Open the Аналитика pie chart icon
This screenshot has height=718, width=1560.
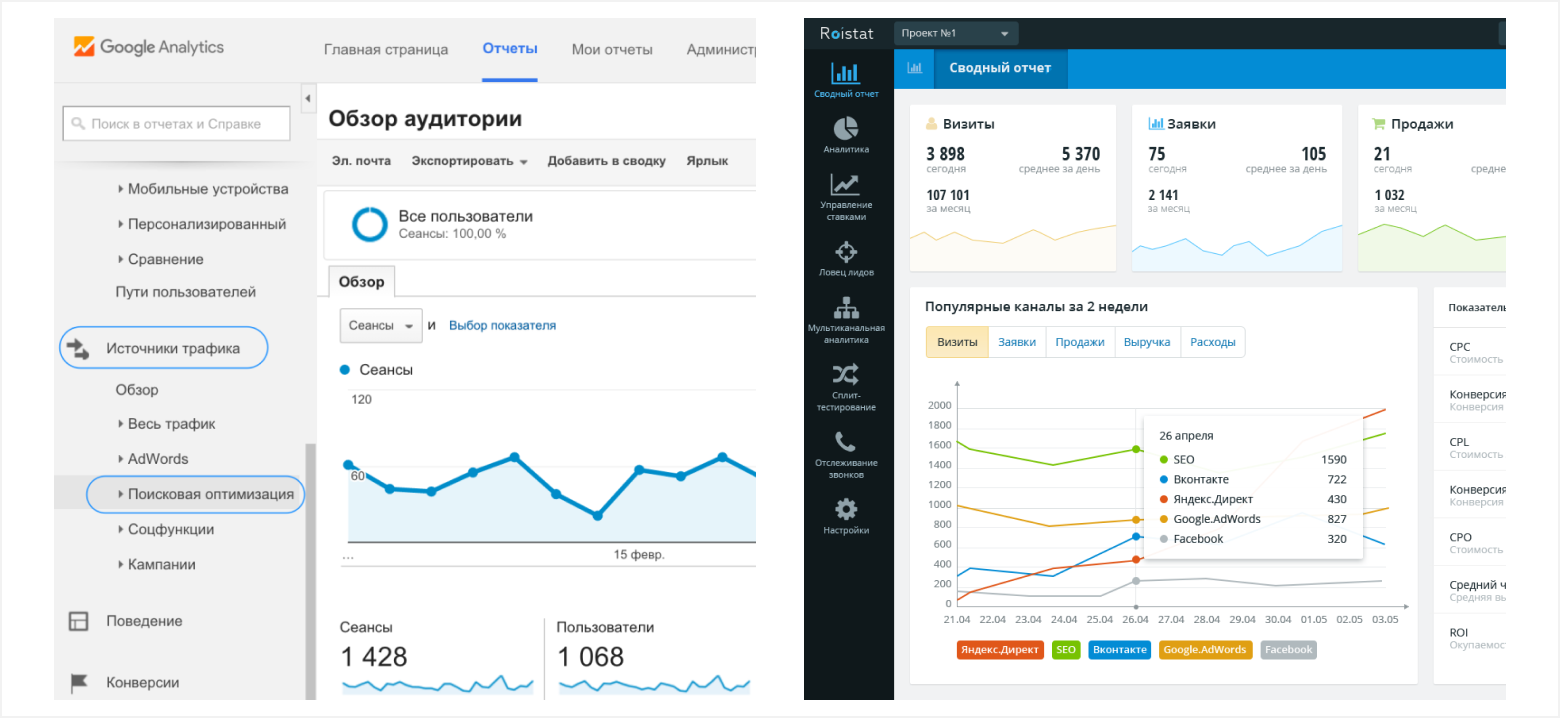tap(846, 129)
